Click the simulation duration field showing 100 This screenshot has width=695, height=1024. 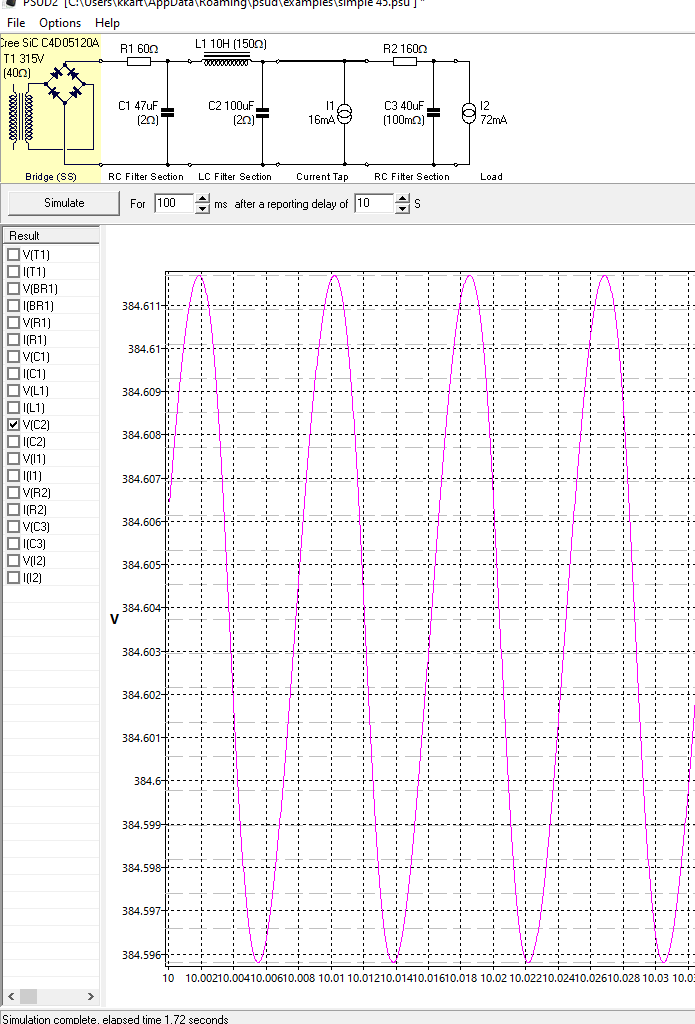click(x=174, y=203)
